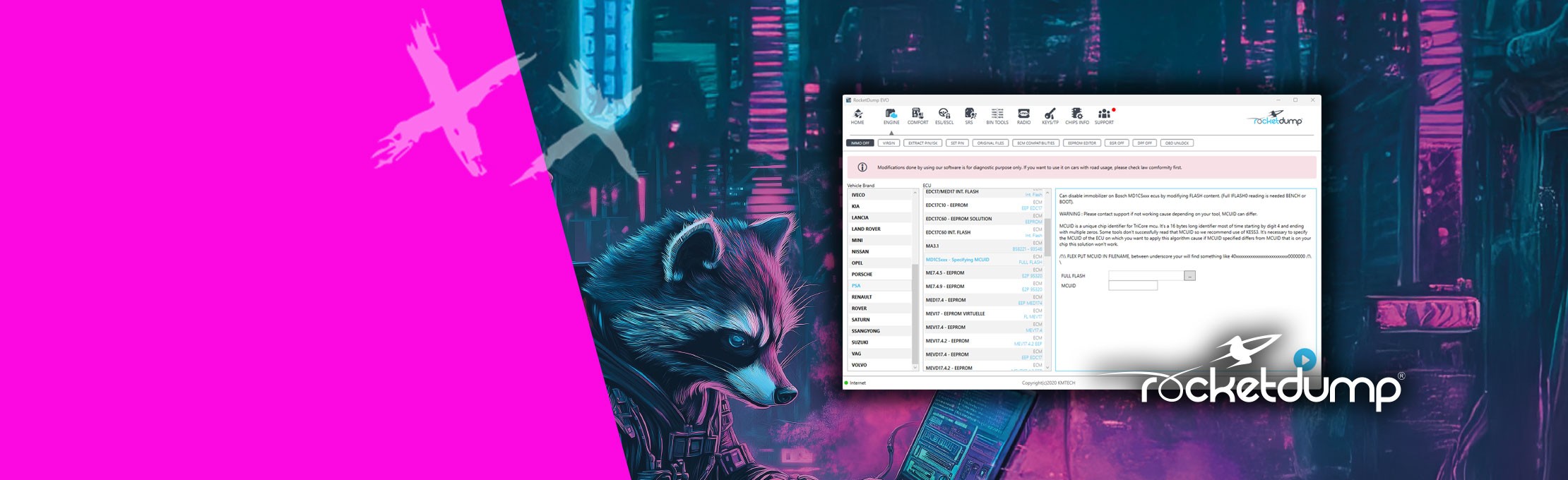The width and height of the screenshot is (1568, 480).
Task: Choose MEV17.4 - EEPROM entry
Action: (984, 328)
